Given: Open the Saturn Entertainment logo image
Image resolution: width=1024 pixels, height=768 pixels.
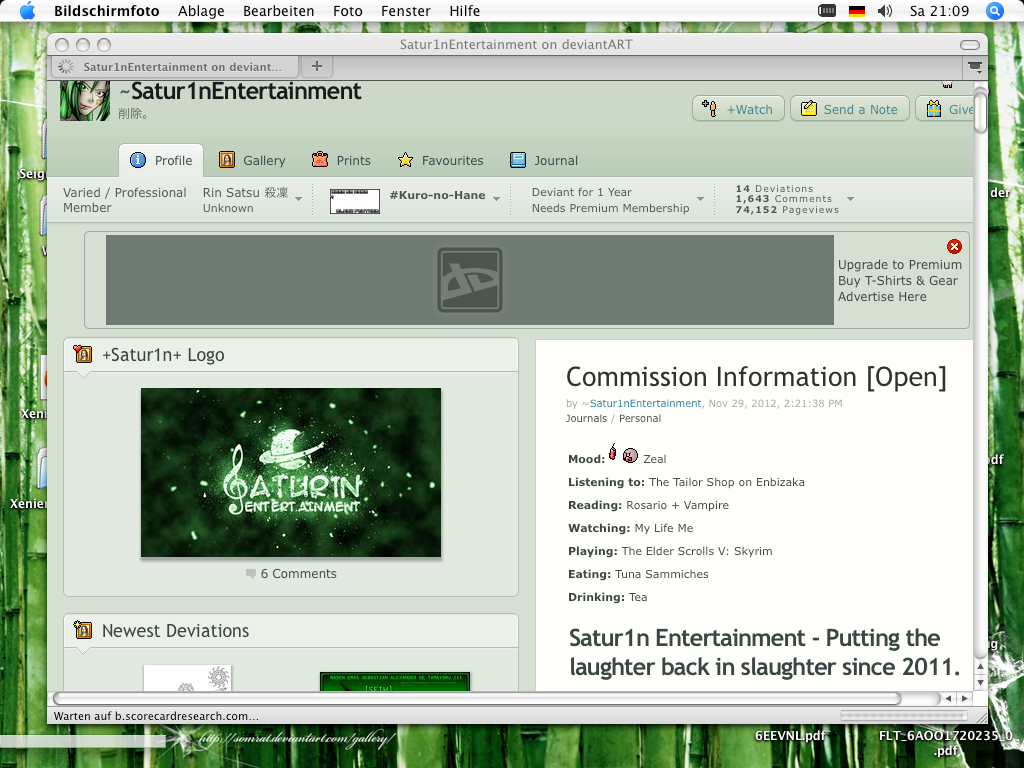Looking at the screenshot, I should 291,472.
